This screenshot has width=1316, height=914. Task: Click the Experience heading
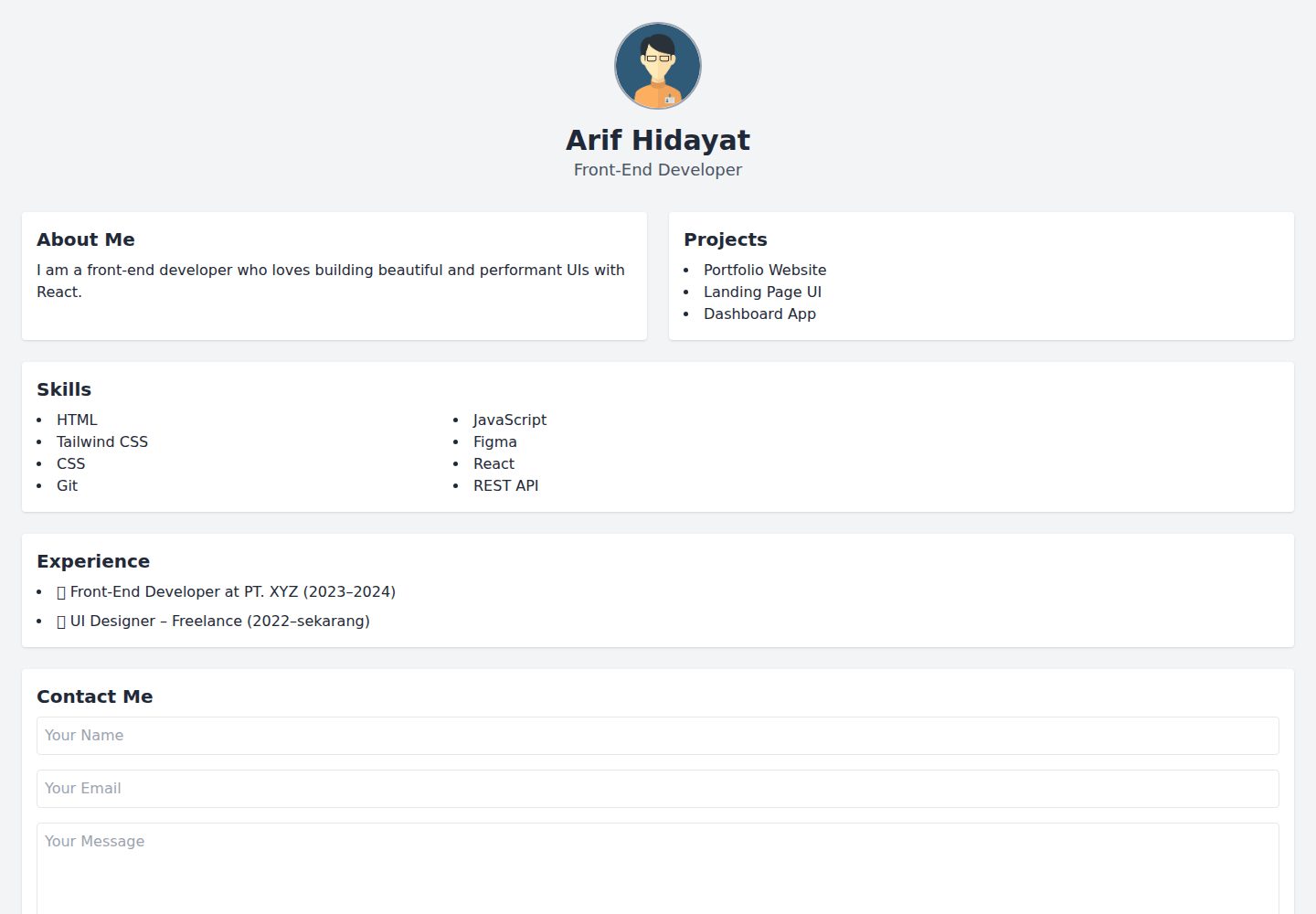tap(93, 561)
